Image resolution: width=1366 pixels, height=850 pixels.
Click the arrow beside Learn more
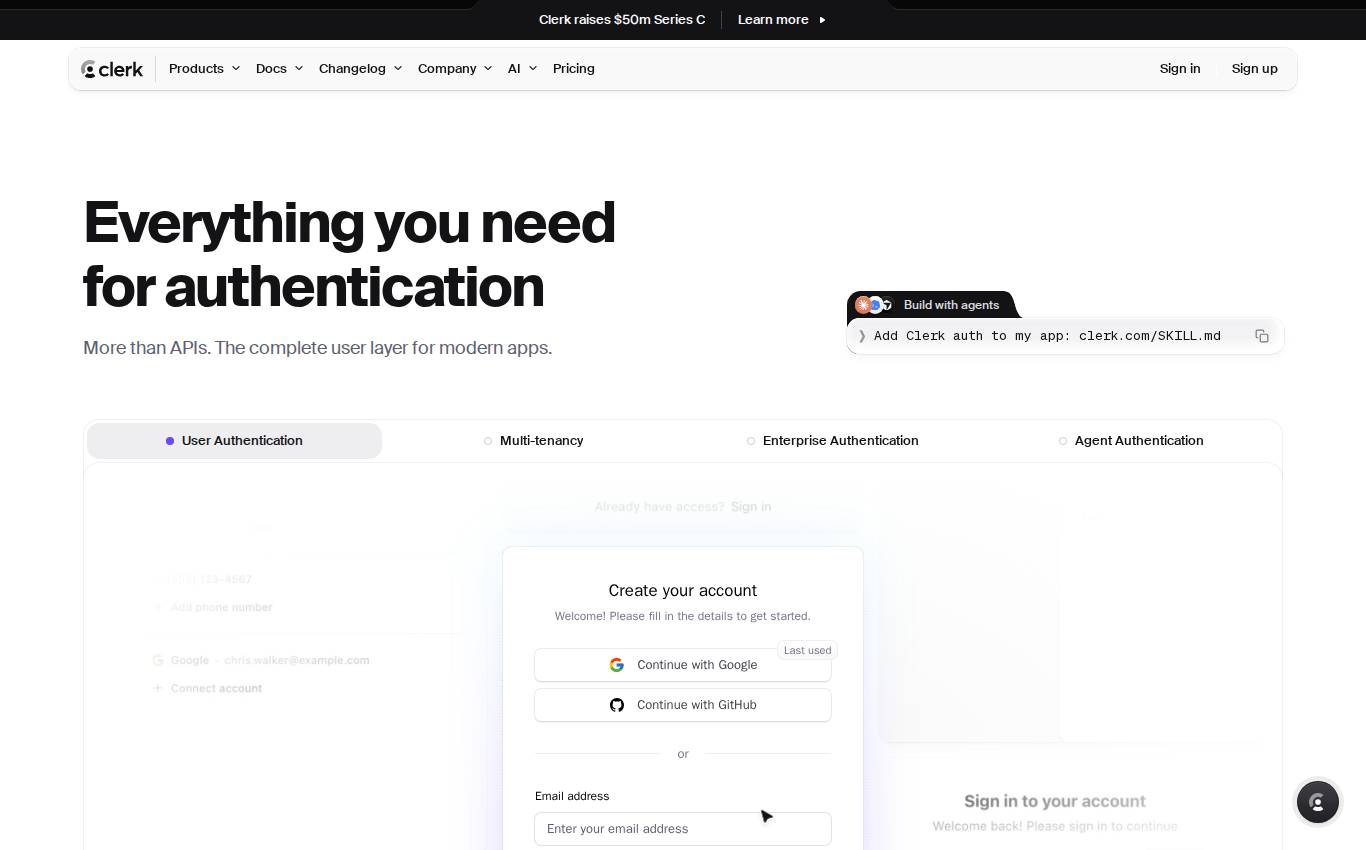822,20
